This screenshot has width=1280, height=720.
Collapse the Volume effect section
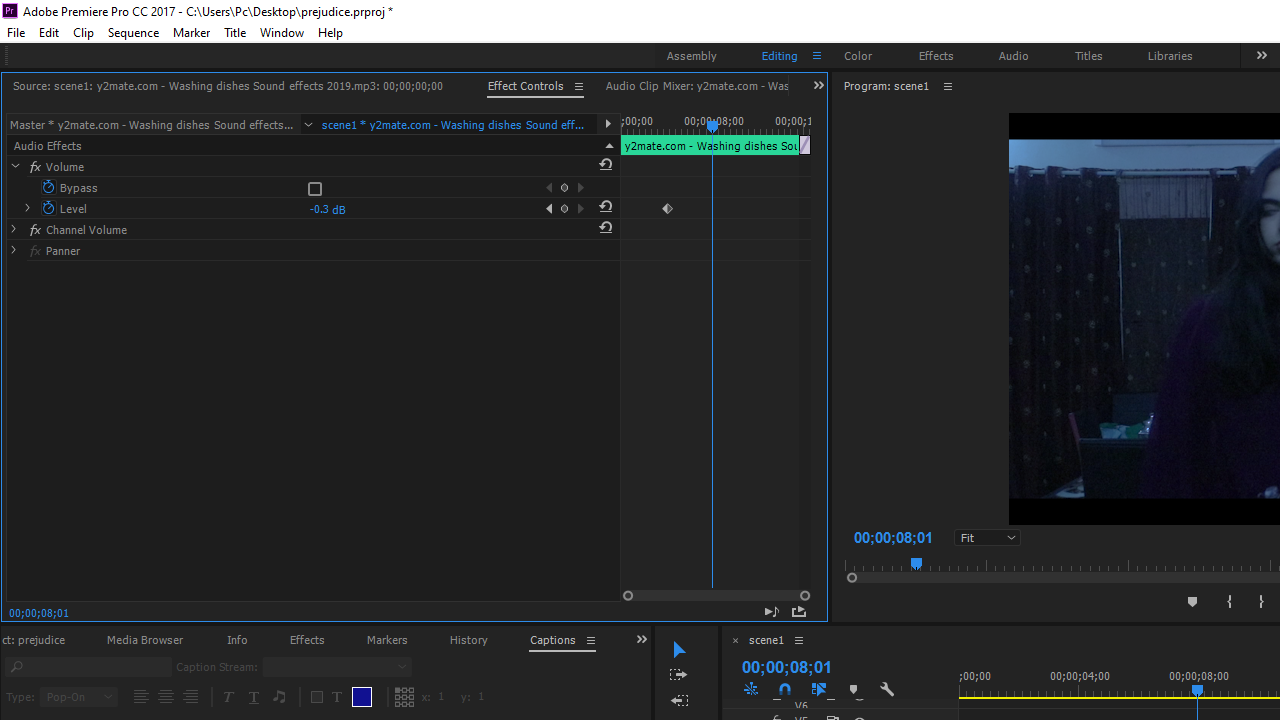pos(15,167)
